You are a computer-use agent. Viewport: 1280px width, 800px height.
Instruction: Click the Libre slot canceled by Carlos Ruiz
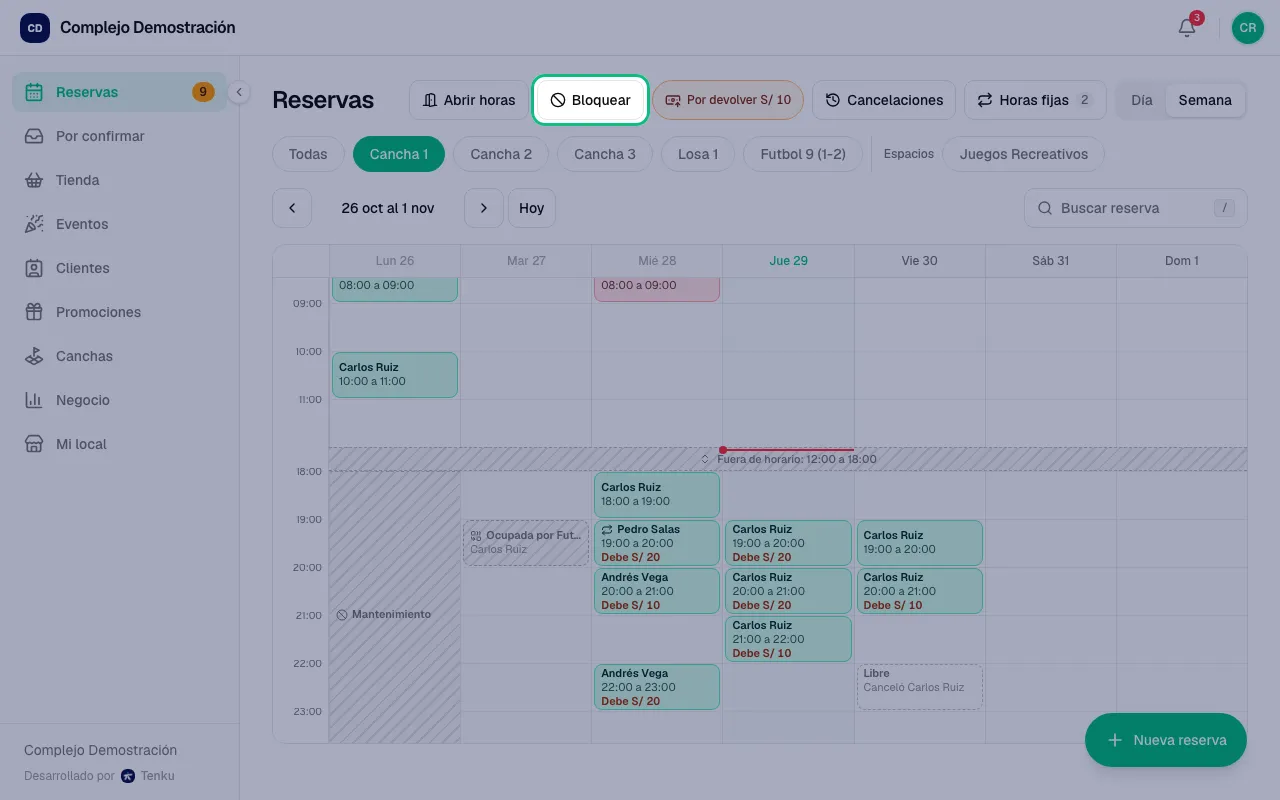coord(920,687)
